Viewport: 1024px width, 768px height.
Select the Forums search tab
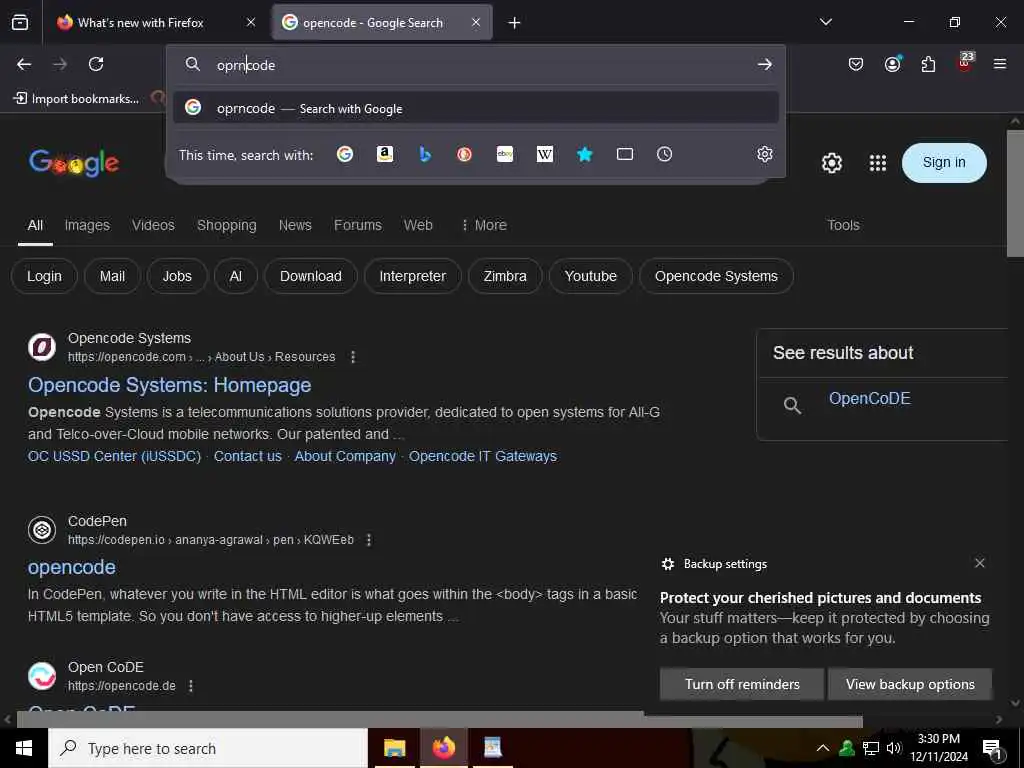click(358, 225)
